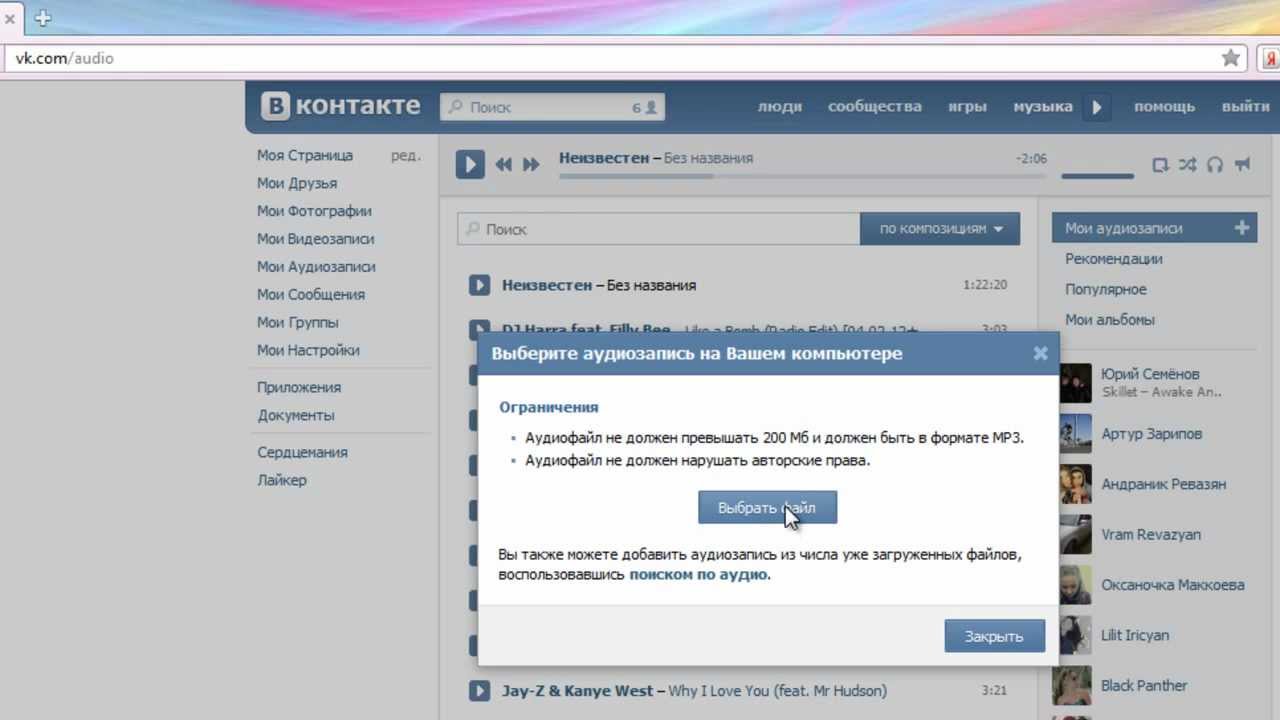Skip to previous track in player

pyautogui.click(x=503, y=165)
